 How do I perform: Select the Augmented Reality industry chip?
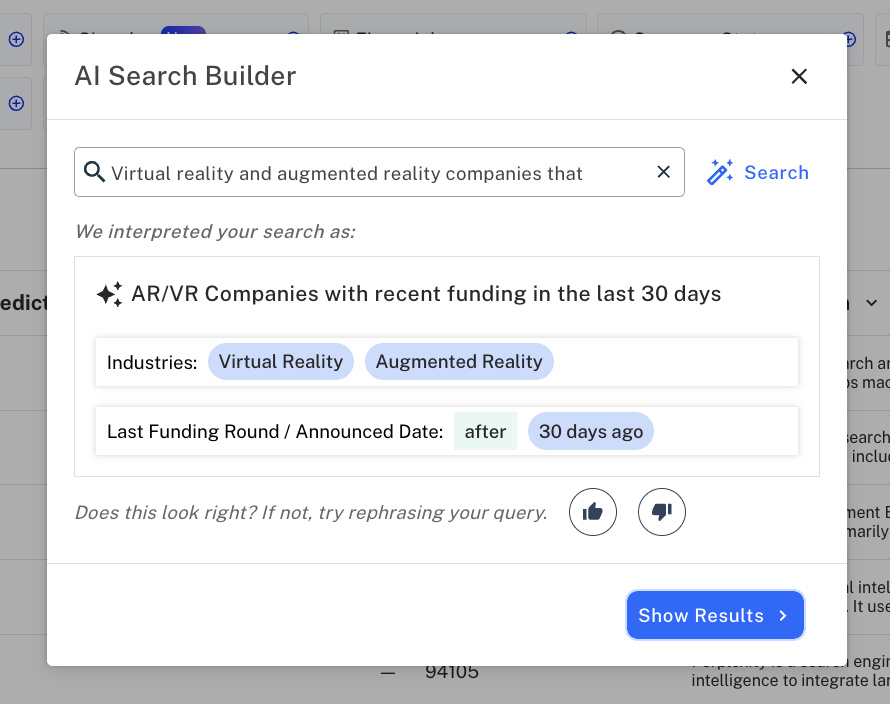pyautogui.click(x=459, y=362)
